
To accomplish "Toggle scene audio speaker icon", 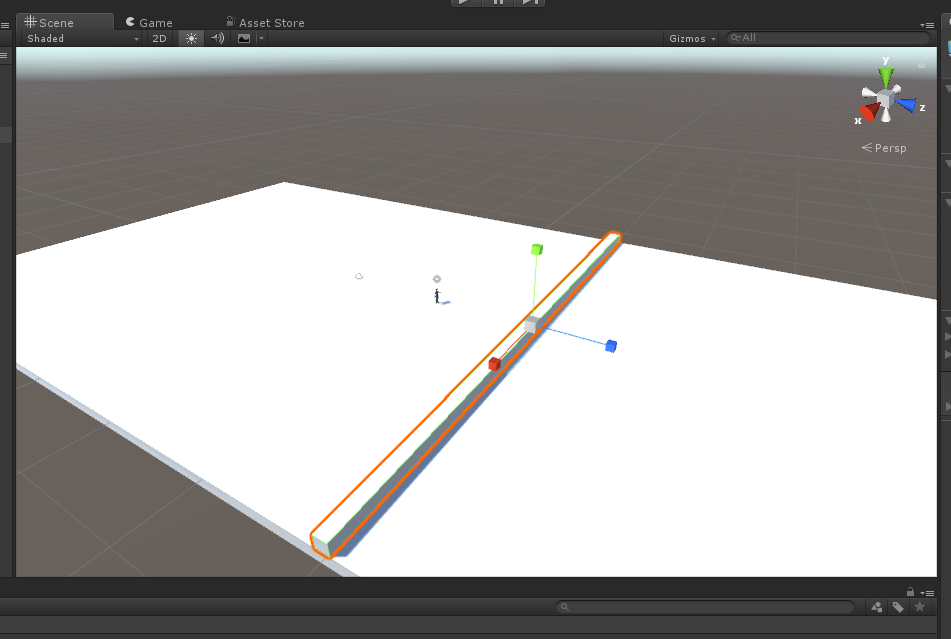I will point(217,38).
